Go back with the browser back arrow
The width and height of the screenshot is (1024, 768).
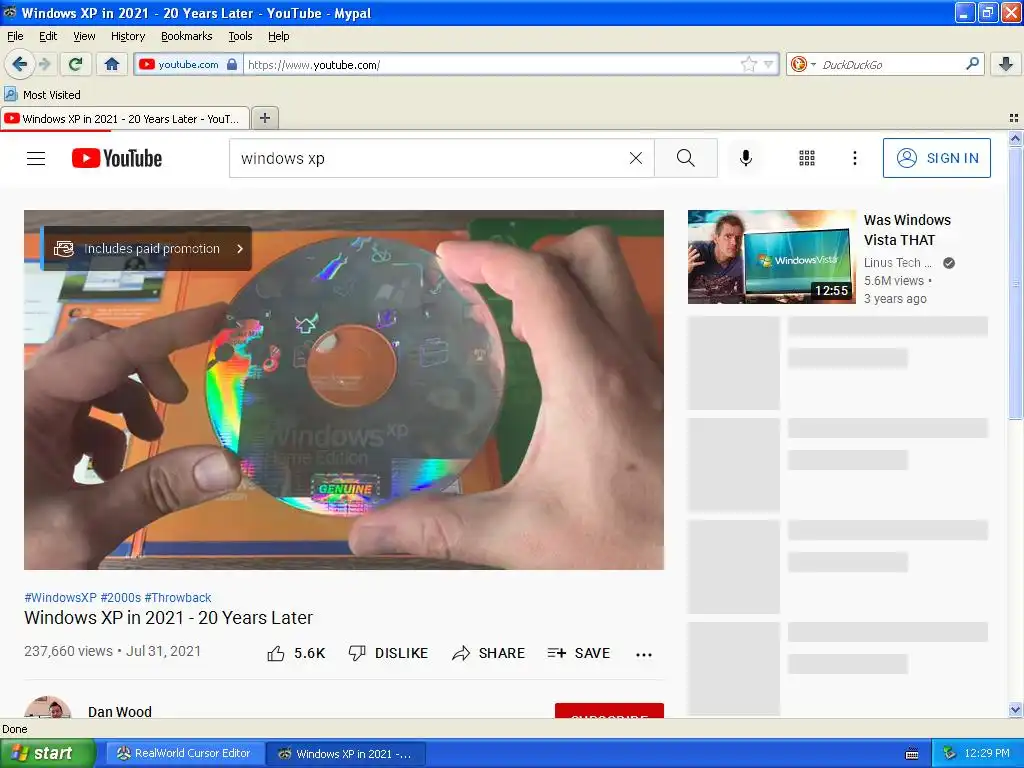coord(19,64)
